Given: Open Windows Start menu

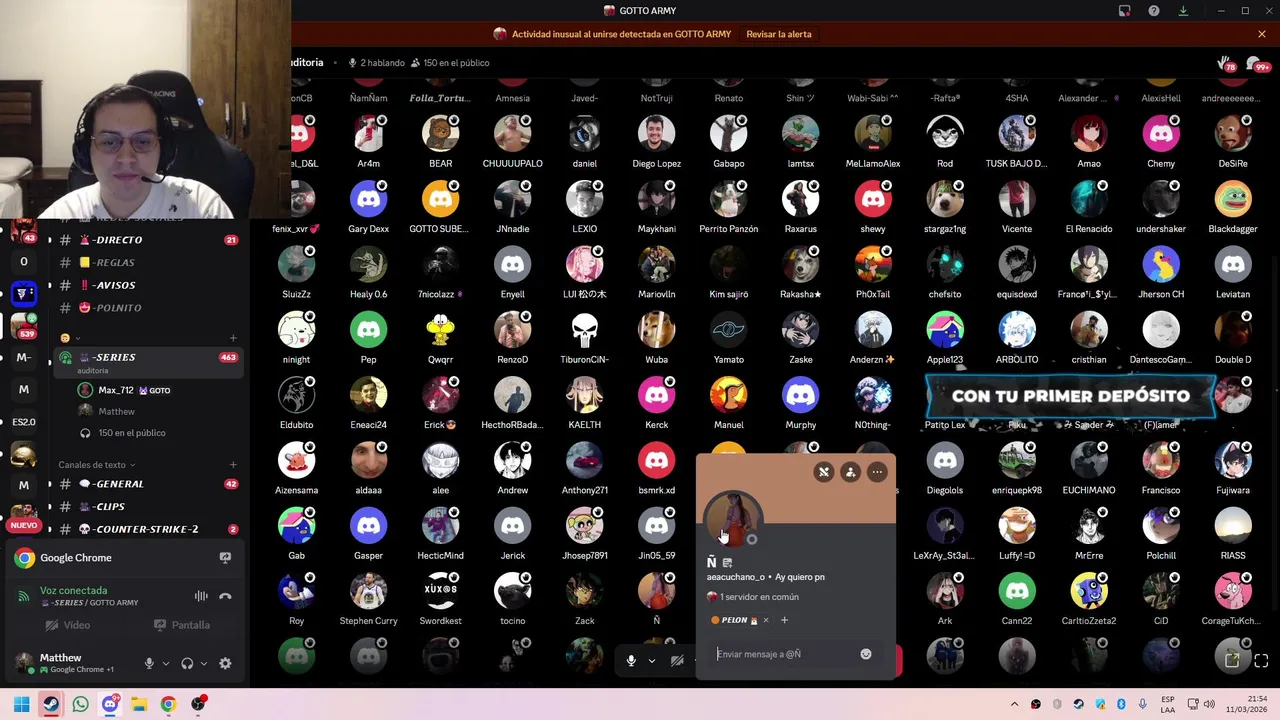Looking at the screenshot, I should coord(22,704).
